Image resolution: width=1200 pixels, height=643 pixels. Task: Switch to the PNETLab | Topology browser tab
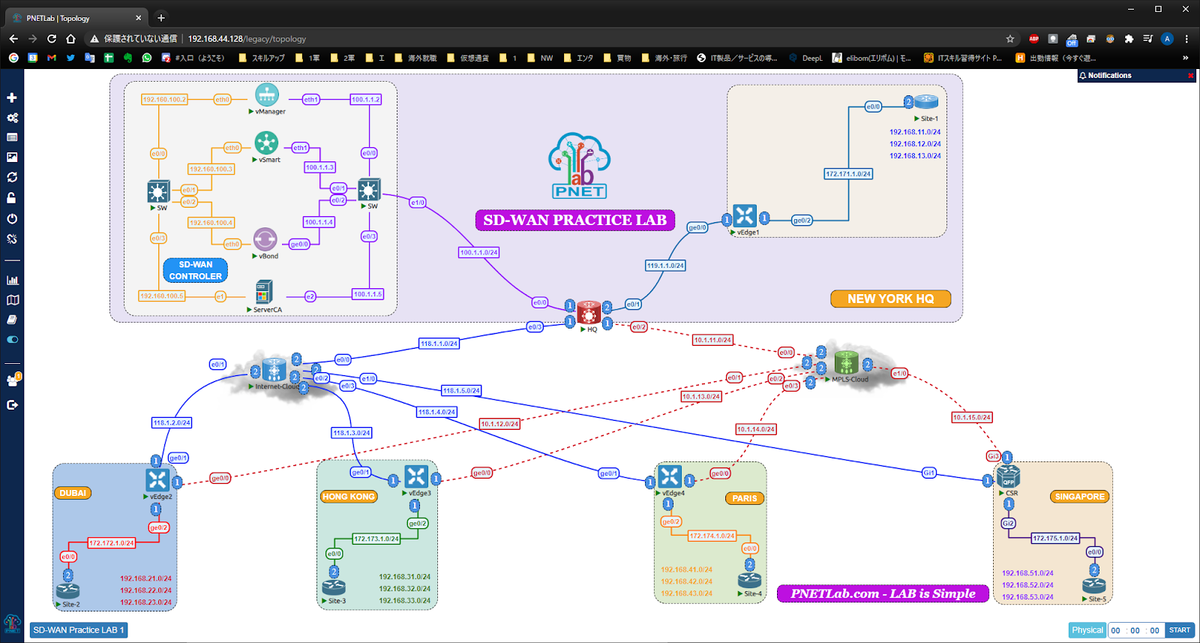tap(75, 17)
